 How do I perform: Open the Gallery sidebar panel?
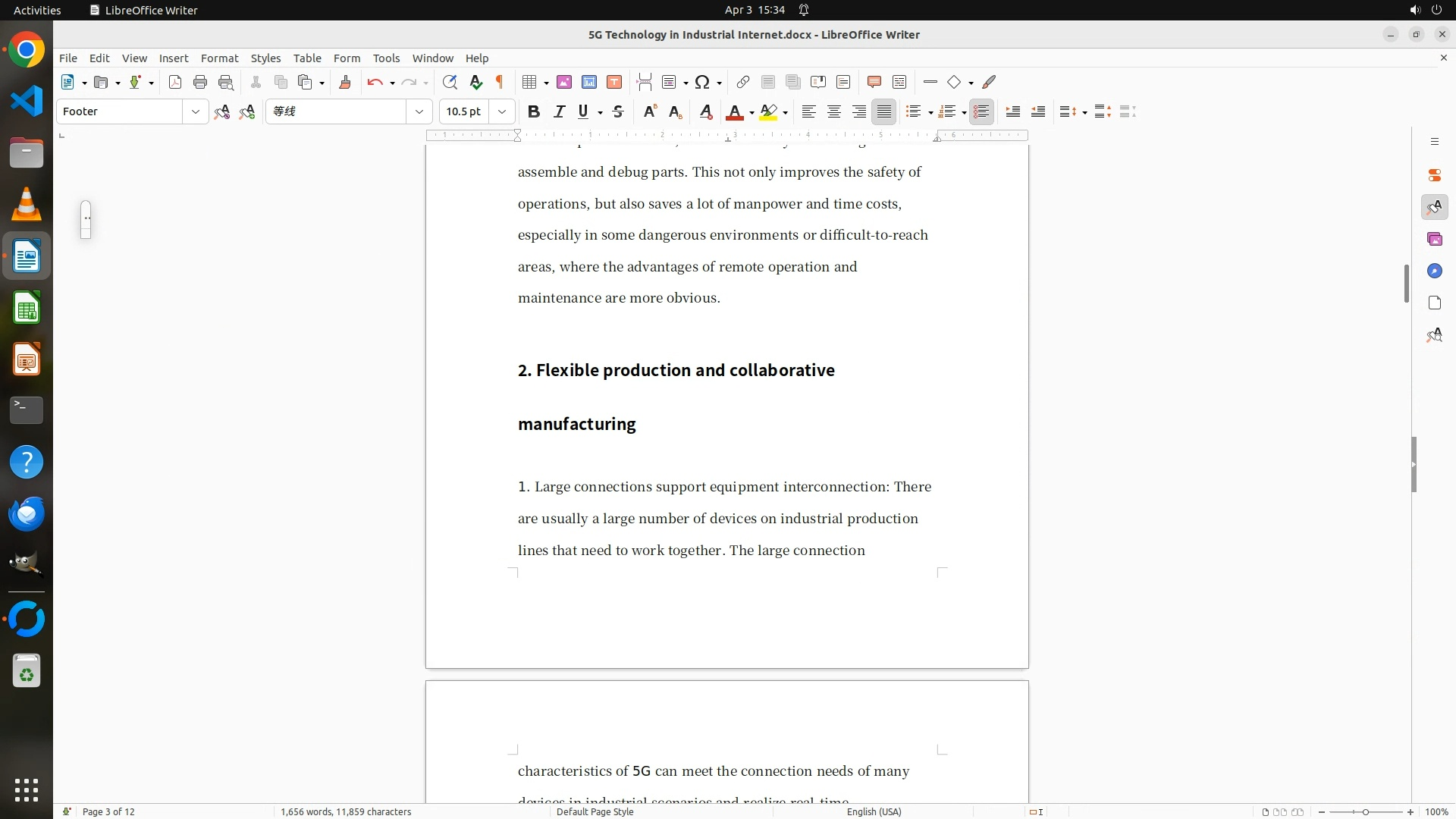click(x=1434, y=239)
